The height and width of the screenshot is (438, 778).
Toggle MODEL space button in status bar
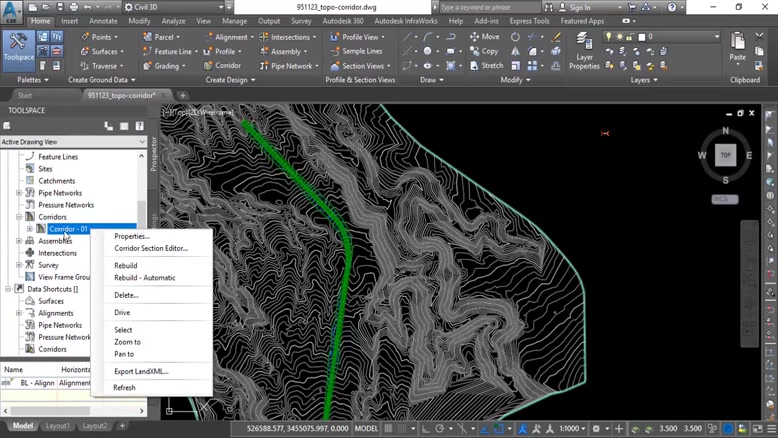point(366,429)
